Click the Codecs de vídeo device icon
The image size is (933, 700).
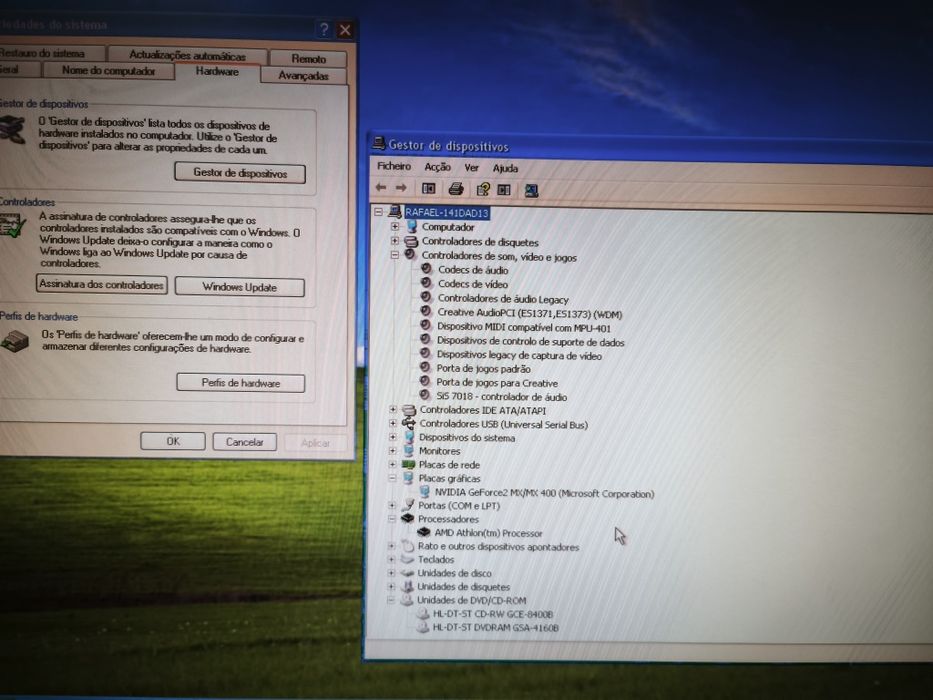click(x=426, y=283)
